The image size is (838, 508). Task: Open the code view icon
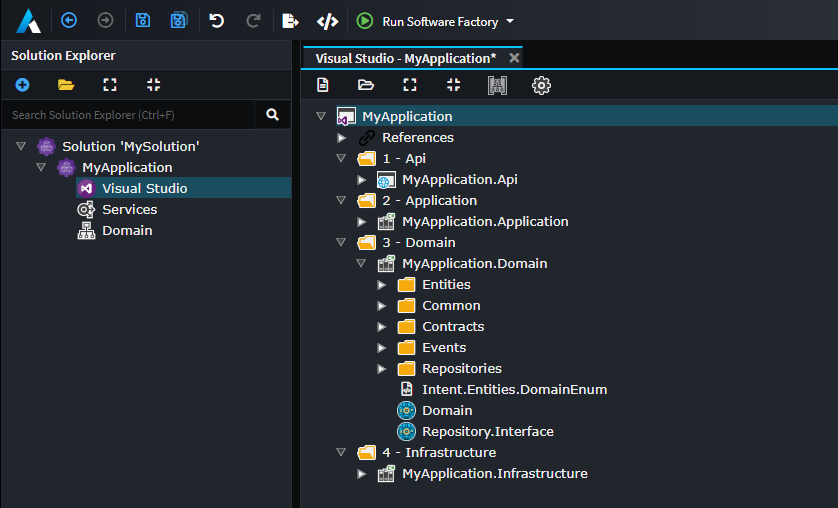pyautogui.click(x=327, y=21)
